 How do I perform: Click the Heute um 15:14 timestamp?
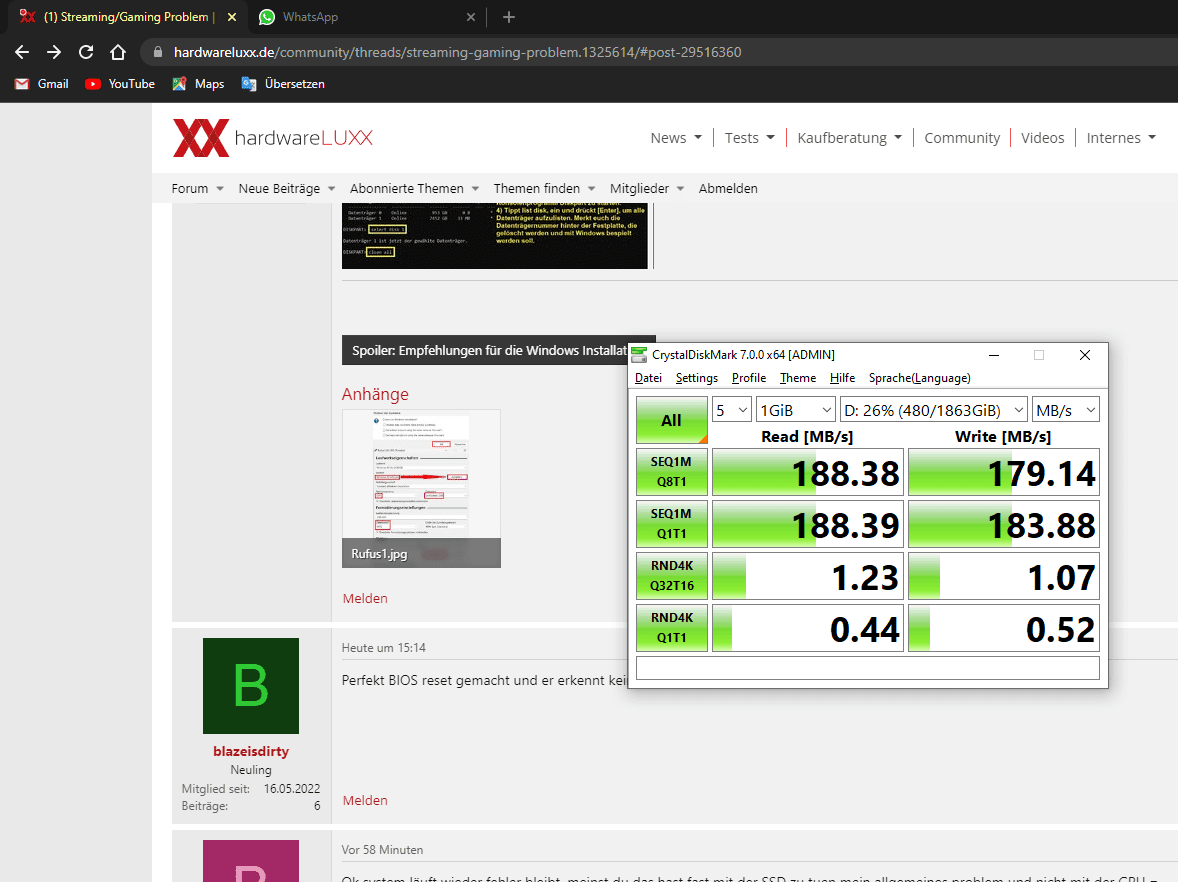click(383, 648)
